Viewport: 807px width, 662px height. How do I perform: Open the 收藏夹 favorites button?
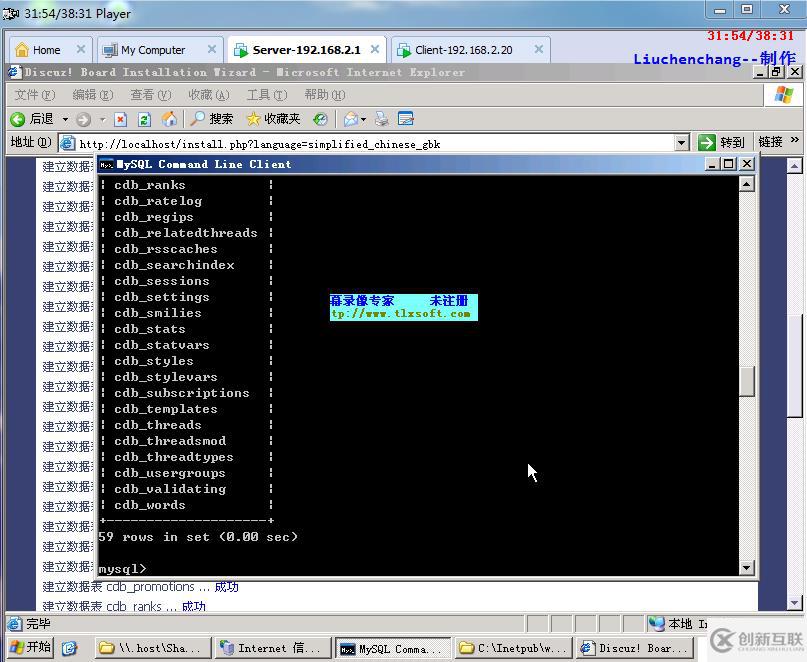pos(273,119)
